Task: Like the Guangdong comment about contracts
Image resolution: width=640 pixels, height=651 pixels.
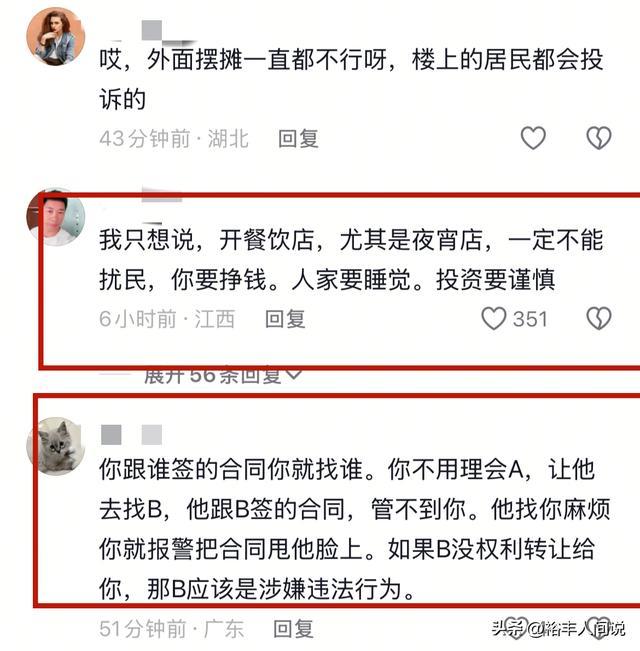Action: pos(516,628)
